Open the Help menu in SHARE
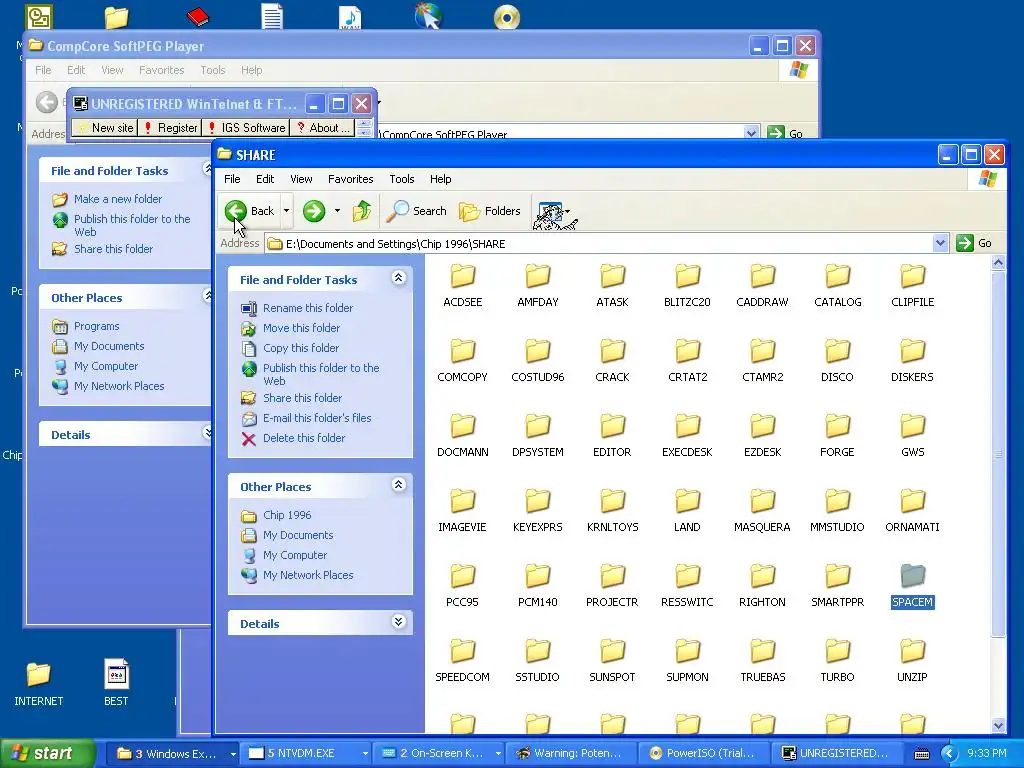Image resolution: width=1024 pixels, height=768 pixels. (440, 179)
